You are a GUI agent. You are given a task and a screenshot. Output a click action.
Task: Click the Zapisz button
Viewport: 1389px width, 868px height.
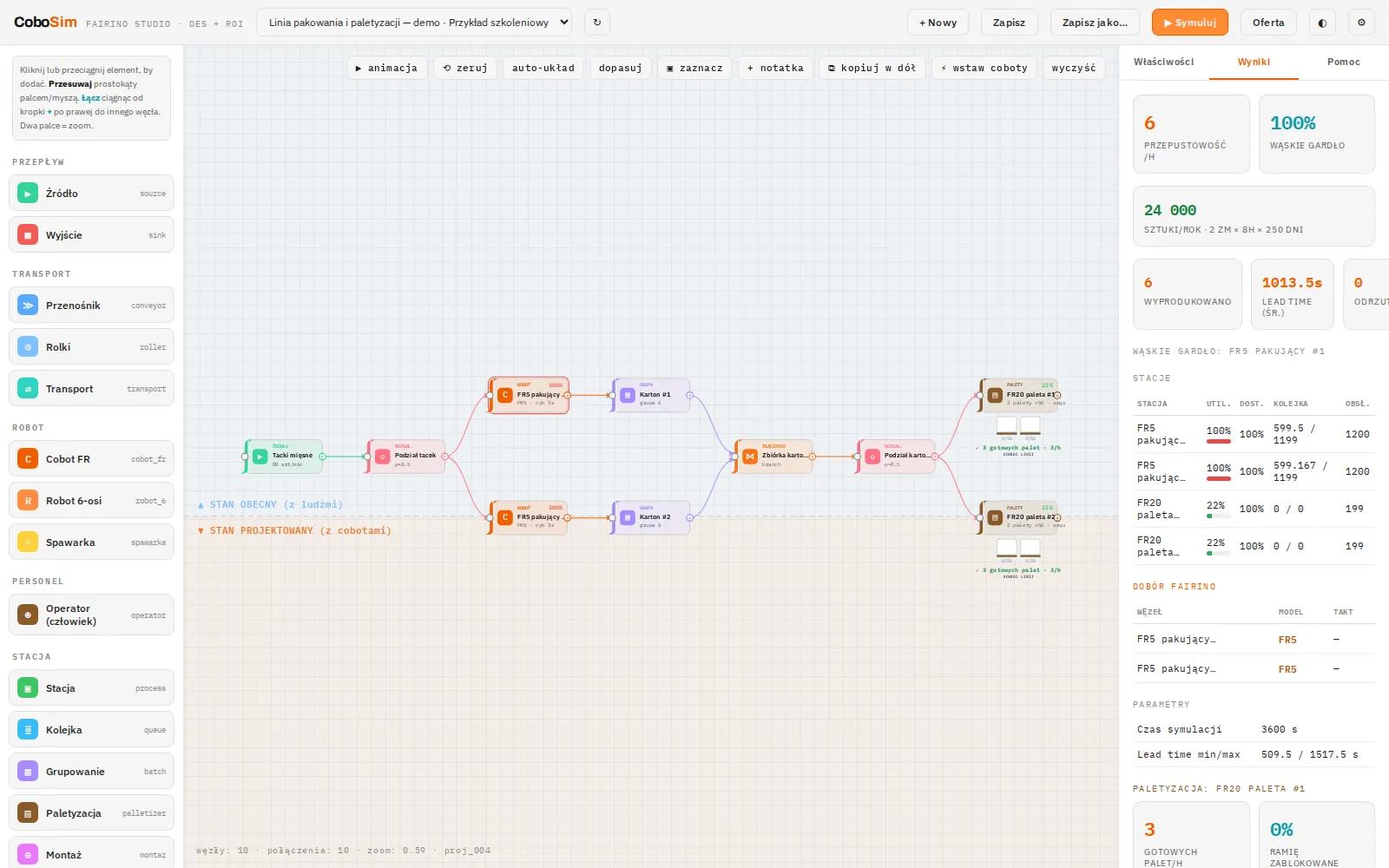[x=1009, y=23]
